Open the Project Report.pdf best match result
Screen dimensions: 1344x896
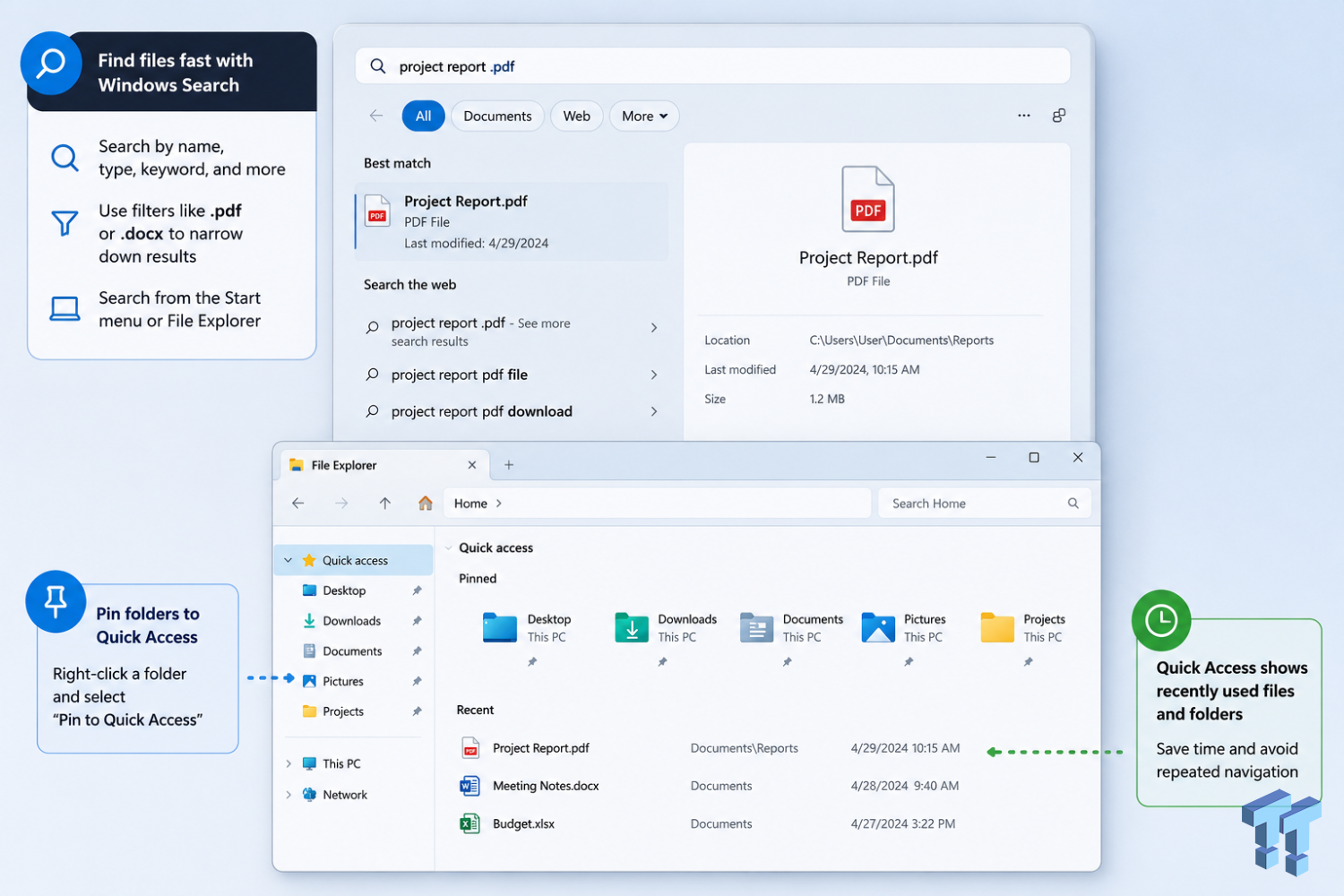pos(512,221)
